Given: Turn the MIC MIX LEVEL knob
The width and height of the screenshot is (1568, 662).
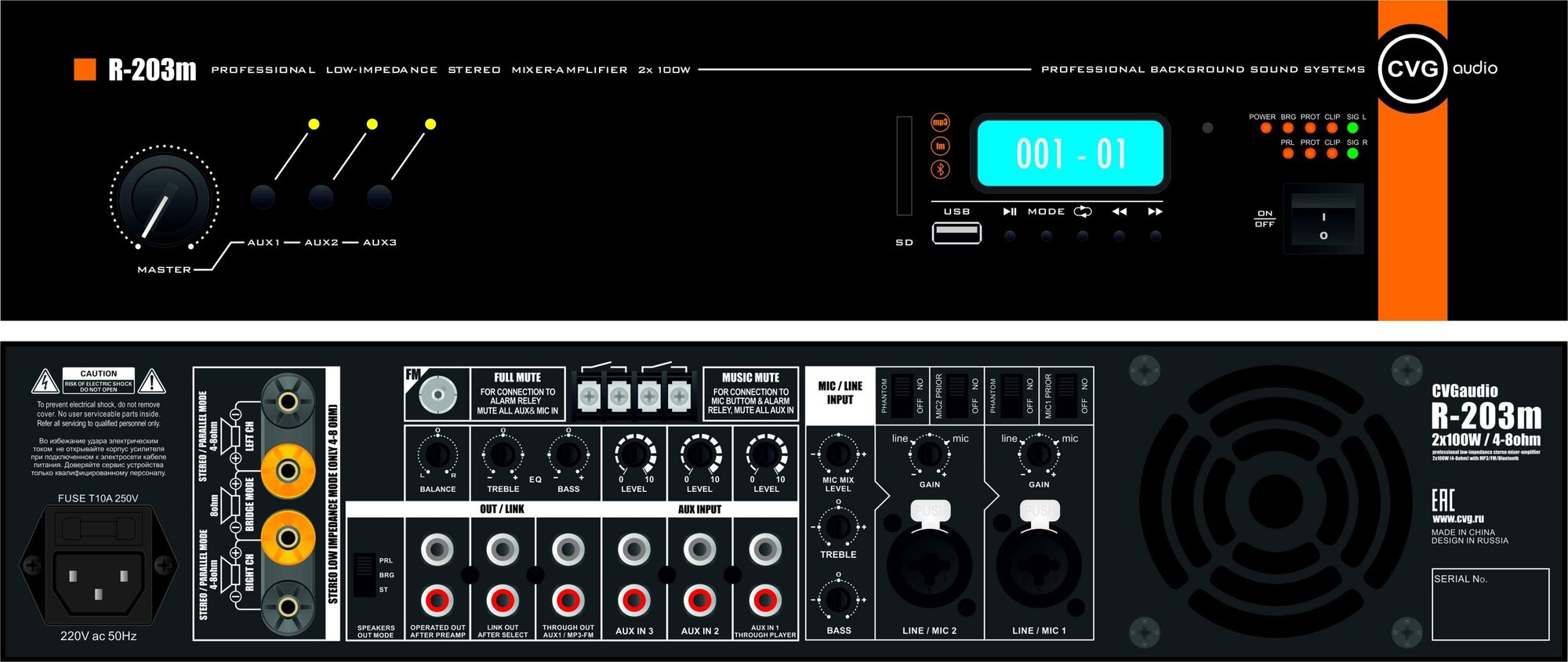Looking at the screenshot, I should (x=838, y=454).
